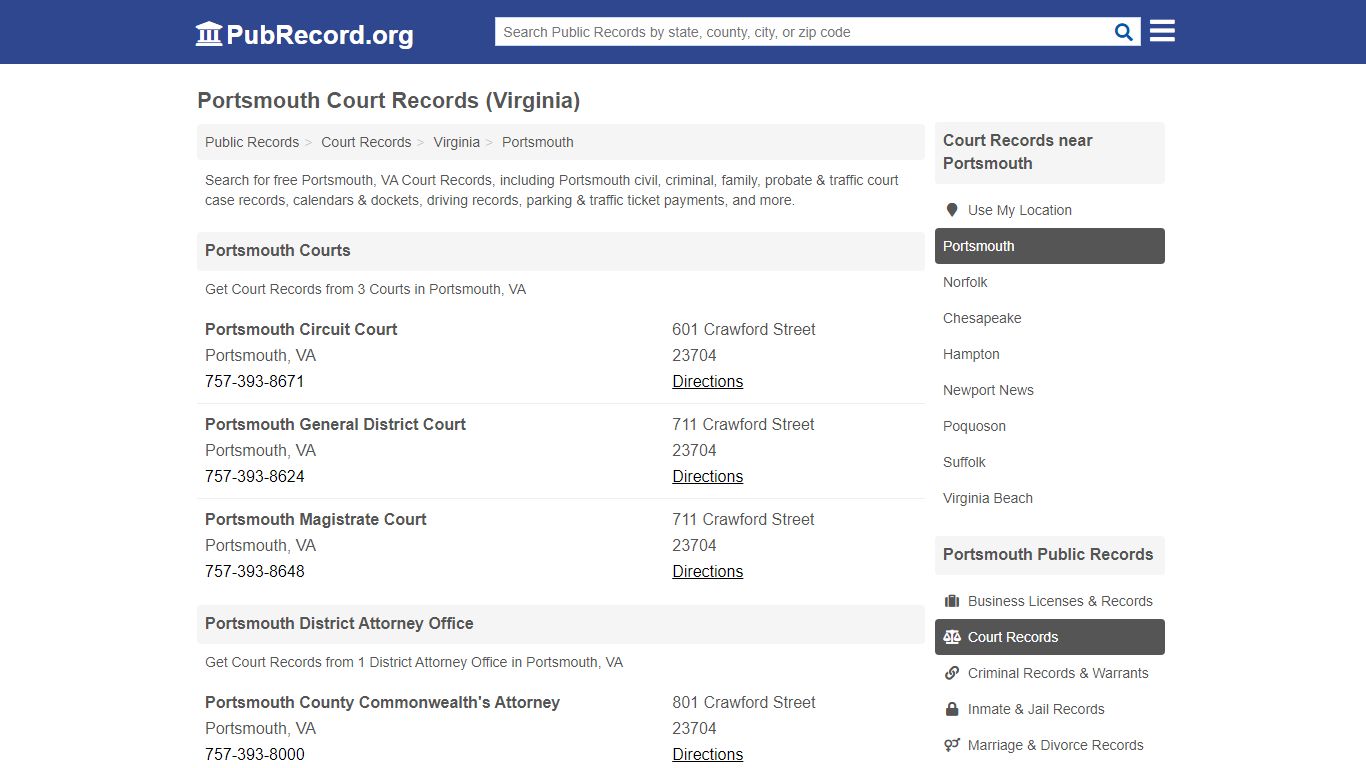The image size is (1366, 768).
Task: Open Marriage & Divorce Records category
Action: tap(1050, 745)
